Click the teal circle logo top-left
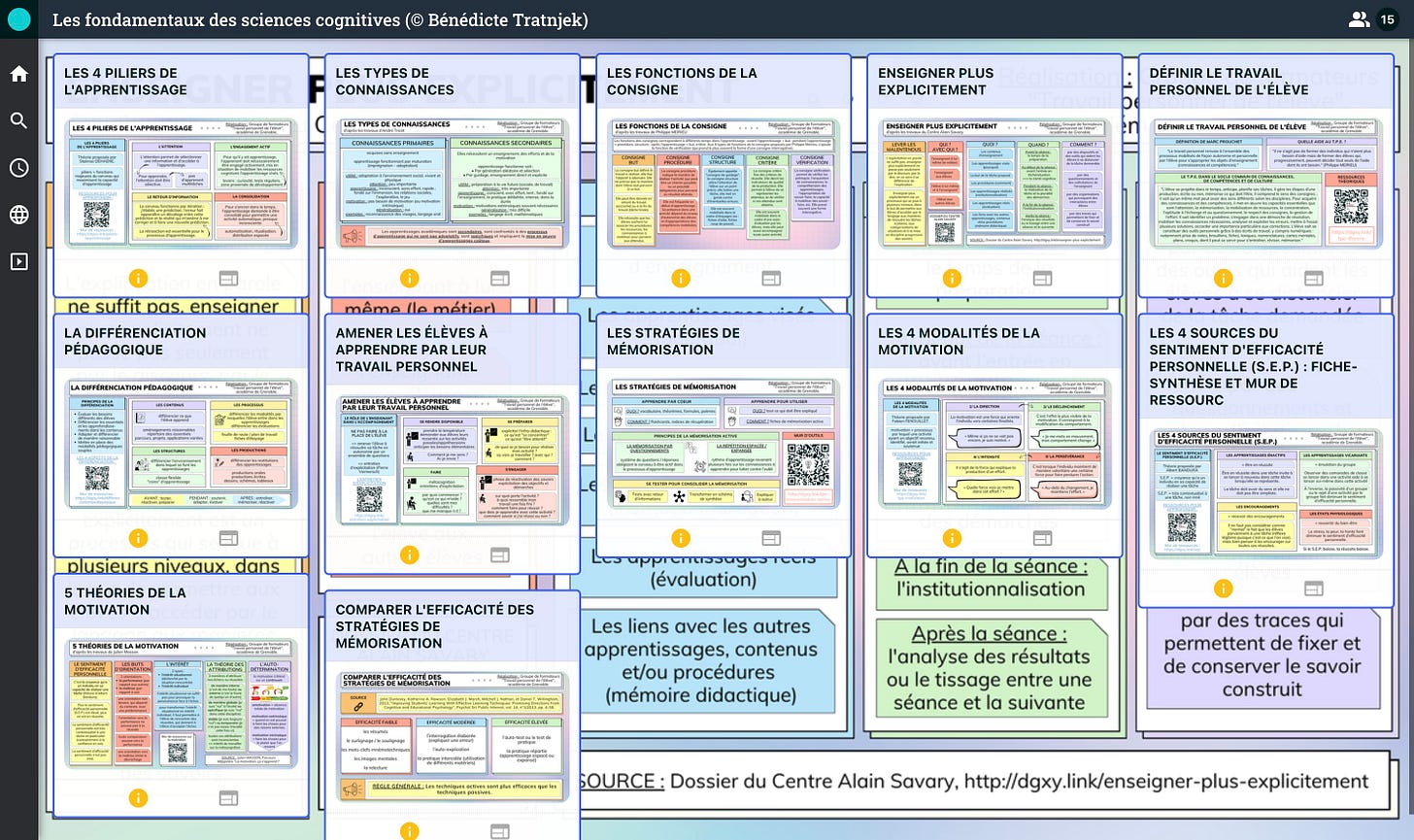 (18, 19)
